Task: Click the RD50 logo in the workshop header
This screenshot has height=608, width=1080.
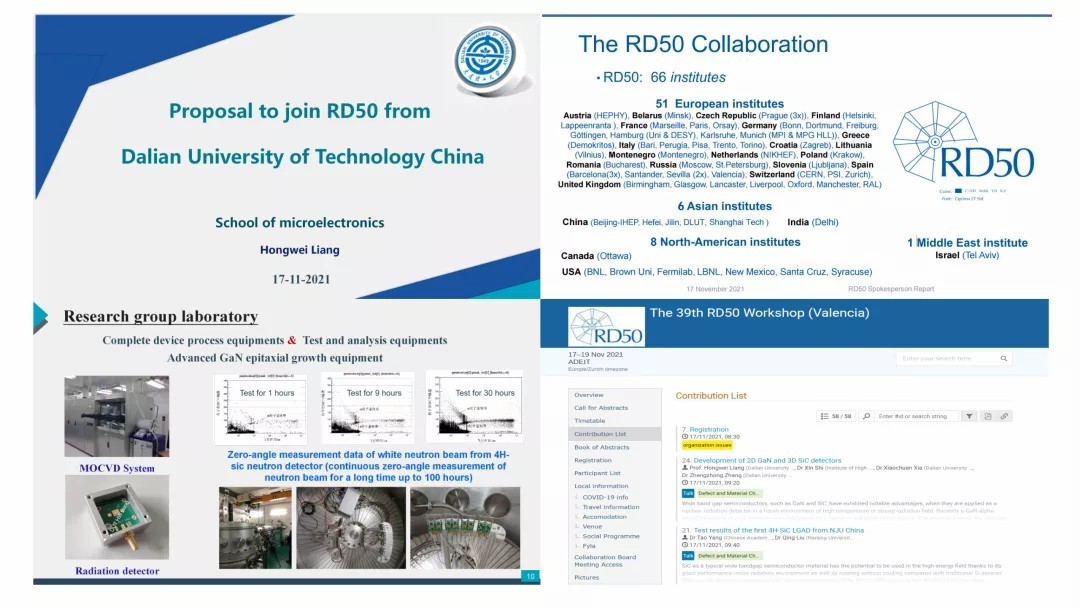Action: point(606,326)
